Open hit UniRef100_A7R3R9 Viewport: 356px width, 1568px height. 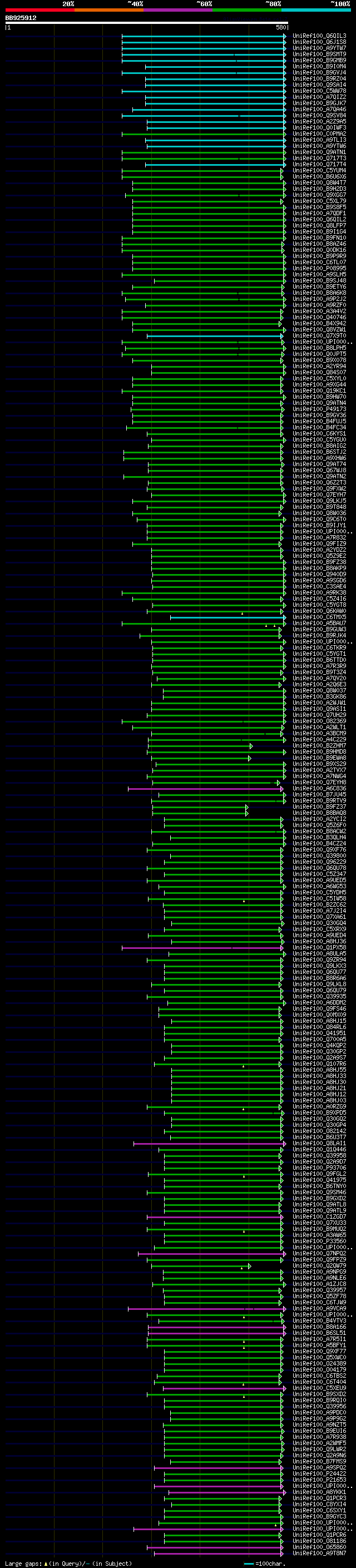[319, 666]
